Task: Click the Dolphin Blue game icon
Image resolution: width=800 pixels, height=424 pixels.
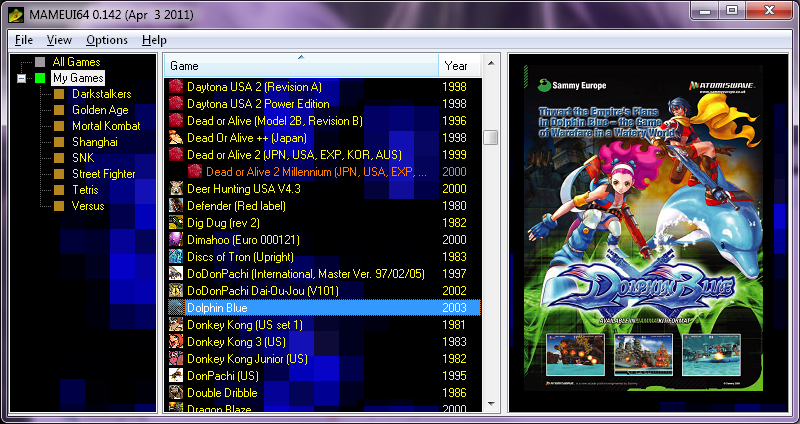Action: click(176, 308)
